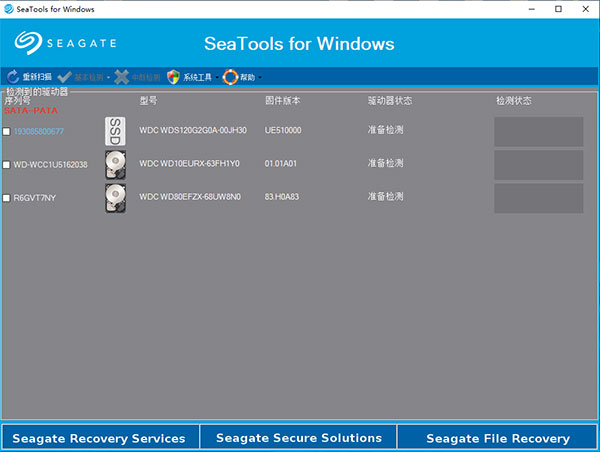Check the box for drive 193085800677
The height and width of the screenshot is (452, 600).
pos(7,131)
